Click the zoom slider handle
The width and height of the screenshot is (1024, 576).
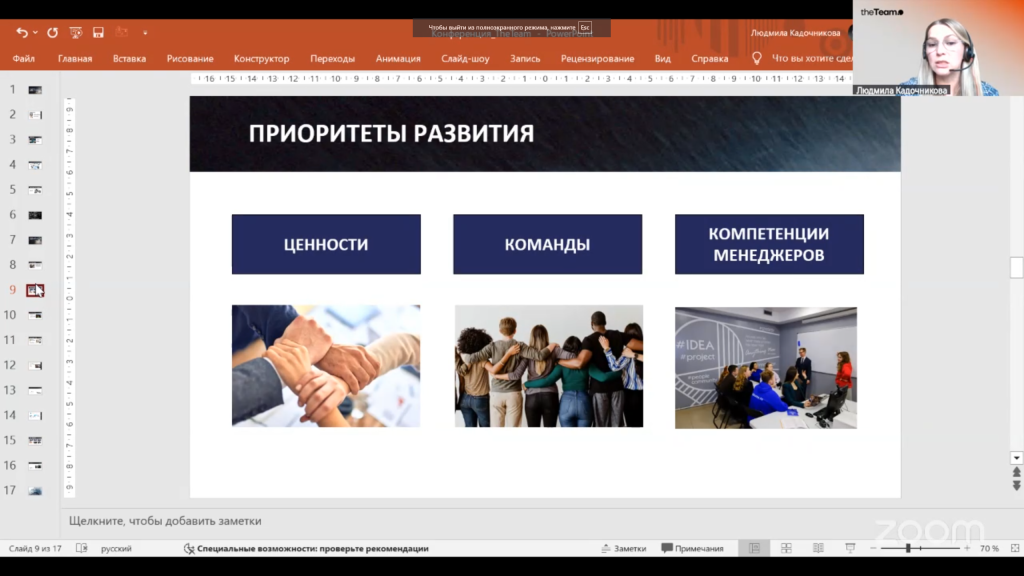click(x=908, y=549)
